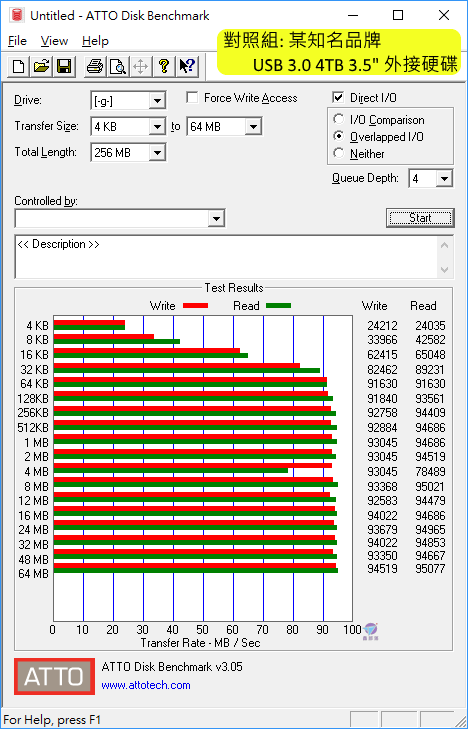468x729 pixels.
Task: Click the ATTO Disk Benchmark v3.05 text
Action: point(172,667)
